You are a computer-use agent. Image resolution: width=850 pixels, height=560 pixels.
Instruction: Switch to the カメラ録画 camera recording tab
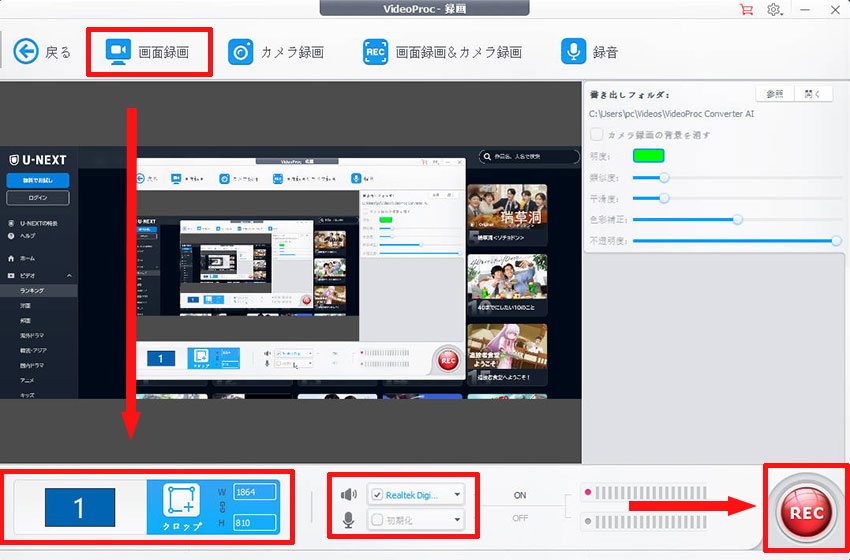[276, 52]
